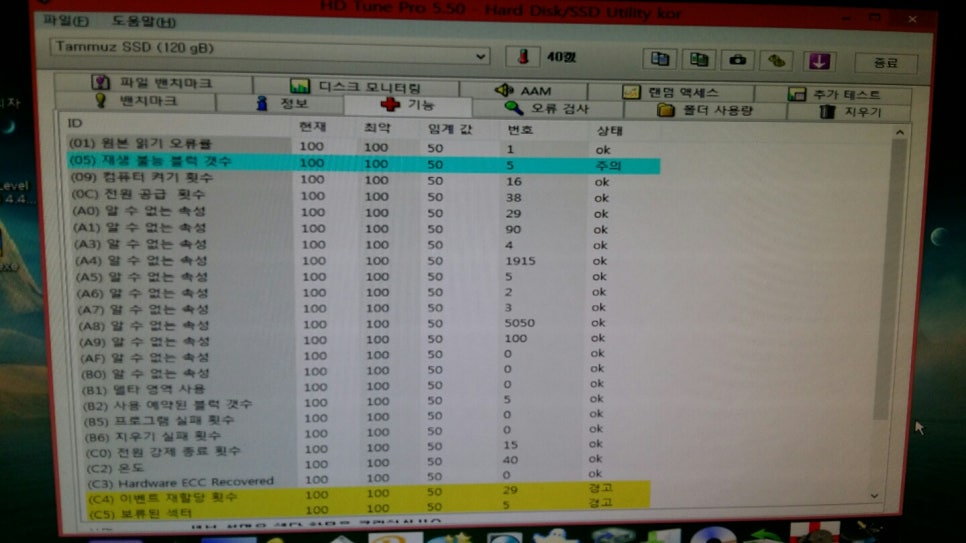The height and width of the screenshot is (543, 966).
Task: Click the 현재 column header
Action: tap(312, 127)
